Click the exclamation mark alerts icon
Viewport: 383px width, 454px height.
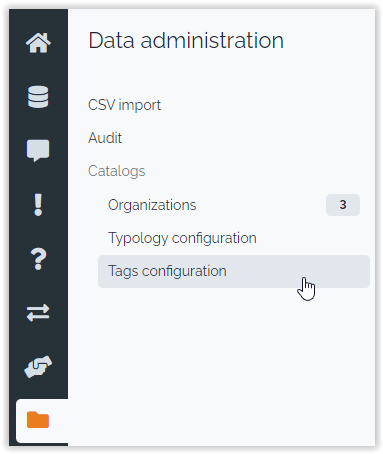(38, 205)
